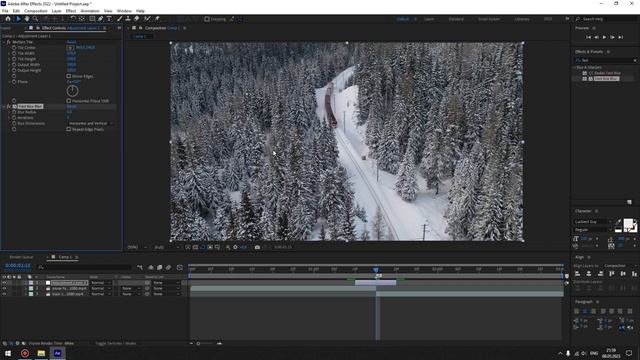Go to last frame in Preview panel
This screenshot has height=360, width=640.
(x=621, y=37)
